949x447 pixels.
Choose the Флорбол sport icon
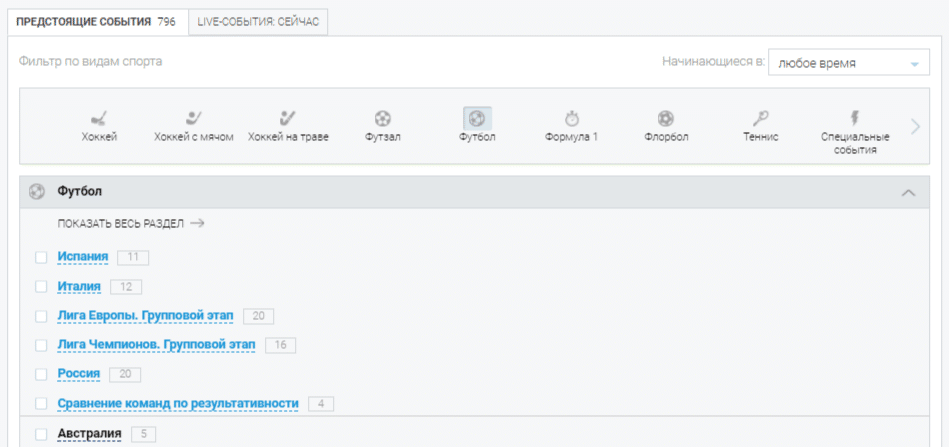666,118
